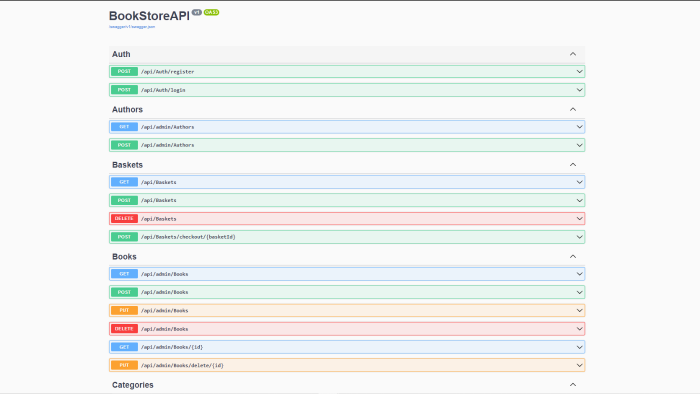
Task: Expand the GET /api/admin/Authors row arrow
Action: point(579,127)
